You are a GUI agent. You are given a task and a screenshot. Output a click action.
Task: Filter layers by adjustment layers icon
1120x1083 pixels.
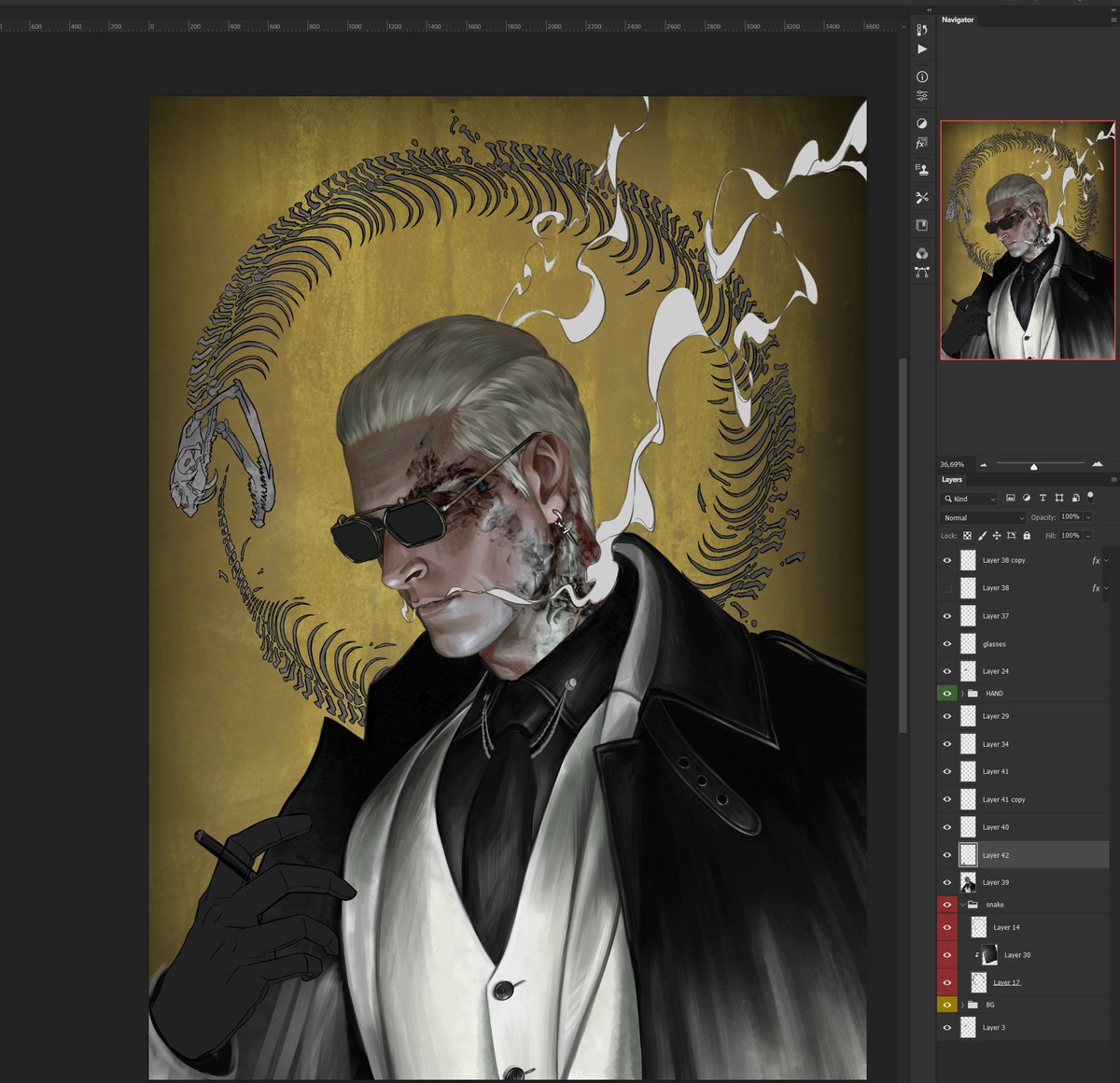click(1027, 499)
